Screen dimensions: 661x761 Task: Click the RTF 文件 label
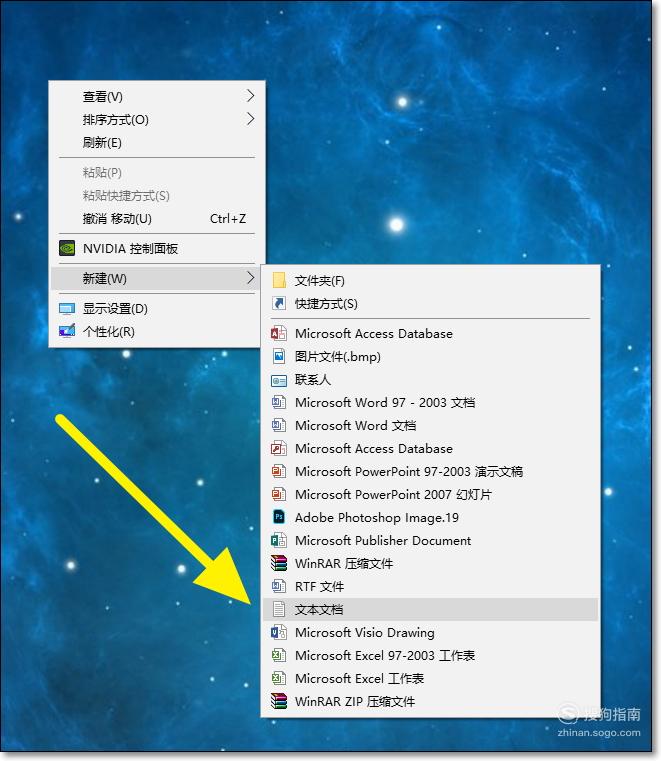pyautogui.click(x=319, y=586)
